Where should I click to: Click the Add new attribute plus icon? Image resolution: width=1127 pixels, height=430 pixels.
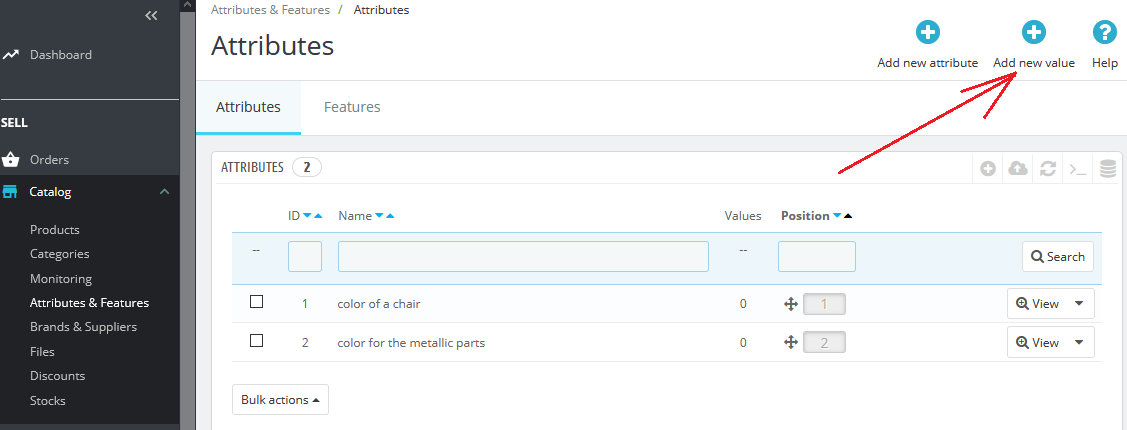[927, 32]
